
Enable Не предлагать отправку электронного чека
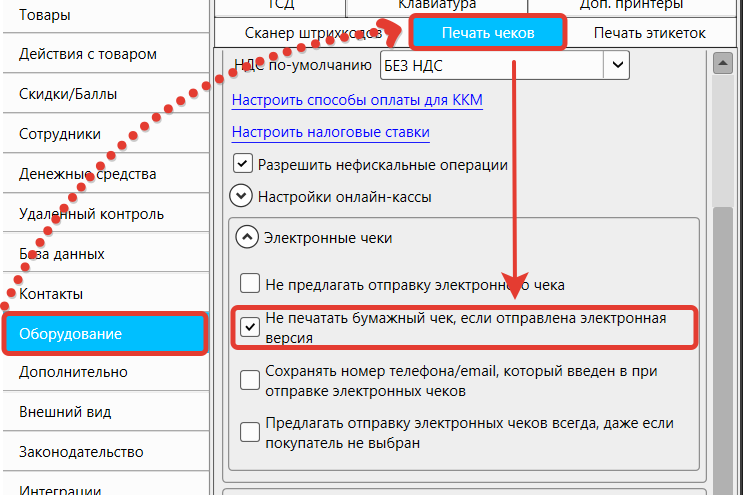point(250,284)
